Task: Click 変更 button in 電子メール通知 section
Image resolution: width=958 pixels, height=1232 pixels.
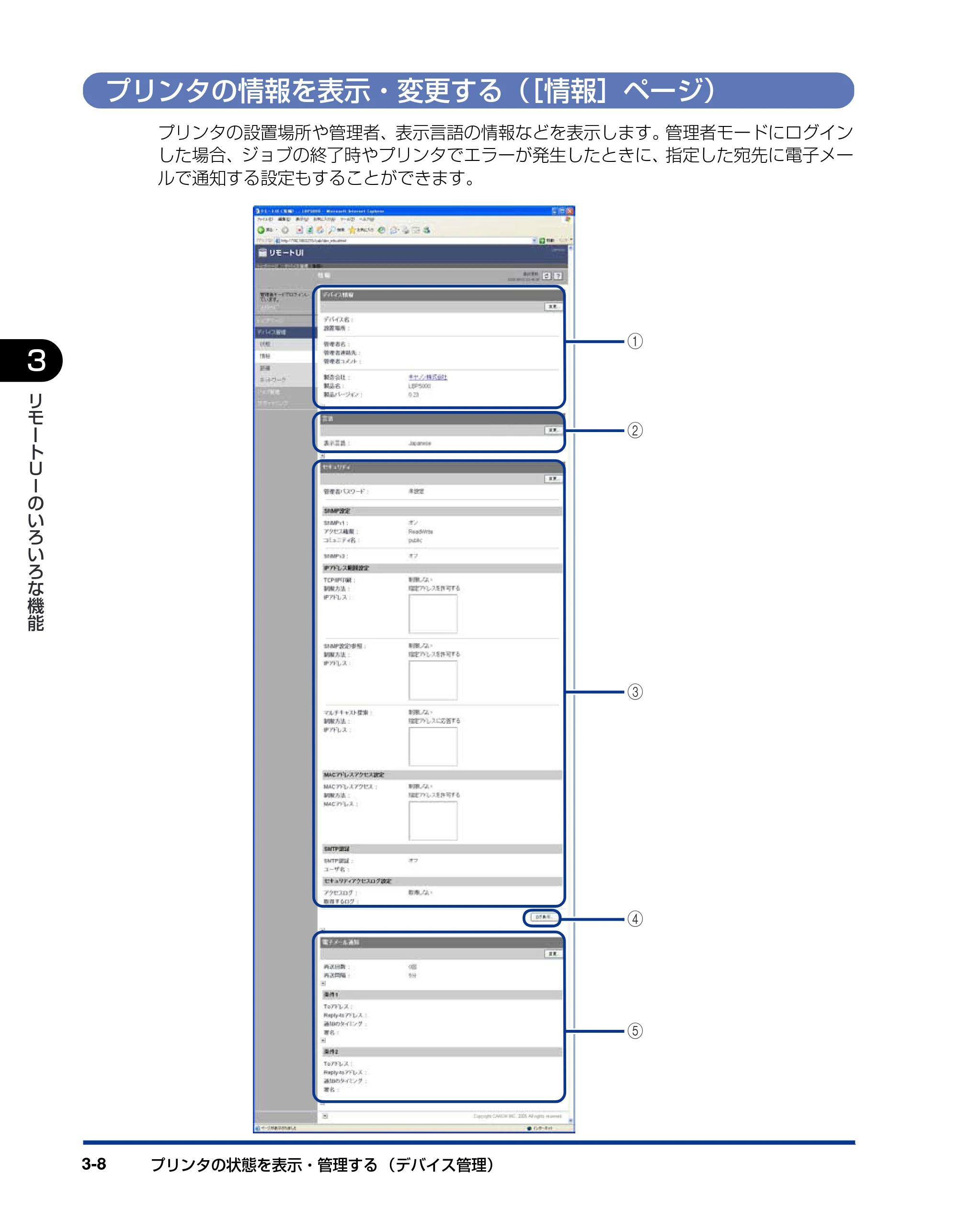Action: coord(553,954)
